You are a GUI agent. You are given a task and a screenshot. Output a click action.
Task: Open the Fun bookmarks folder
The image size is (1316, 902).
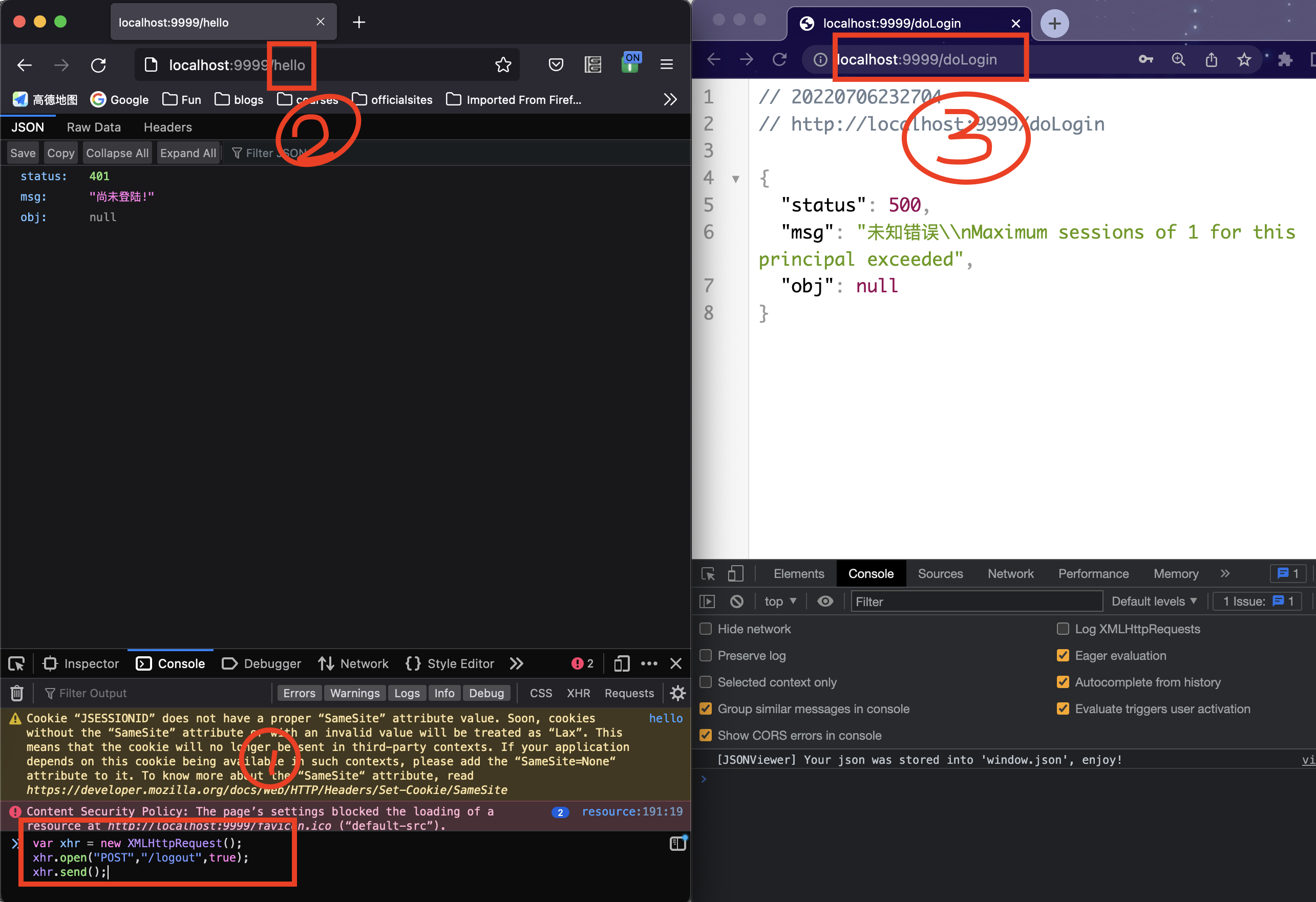pyautogui.click(x=182, y=100)
